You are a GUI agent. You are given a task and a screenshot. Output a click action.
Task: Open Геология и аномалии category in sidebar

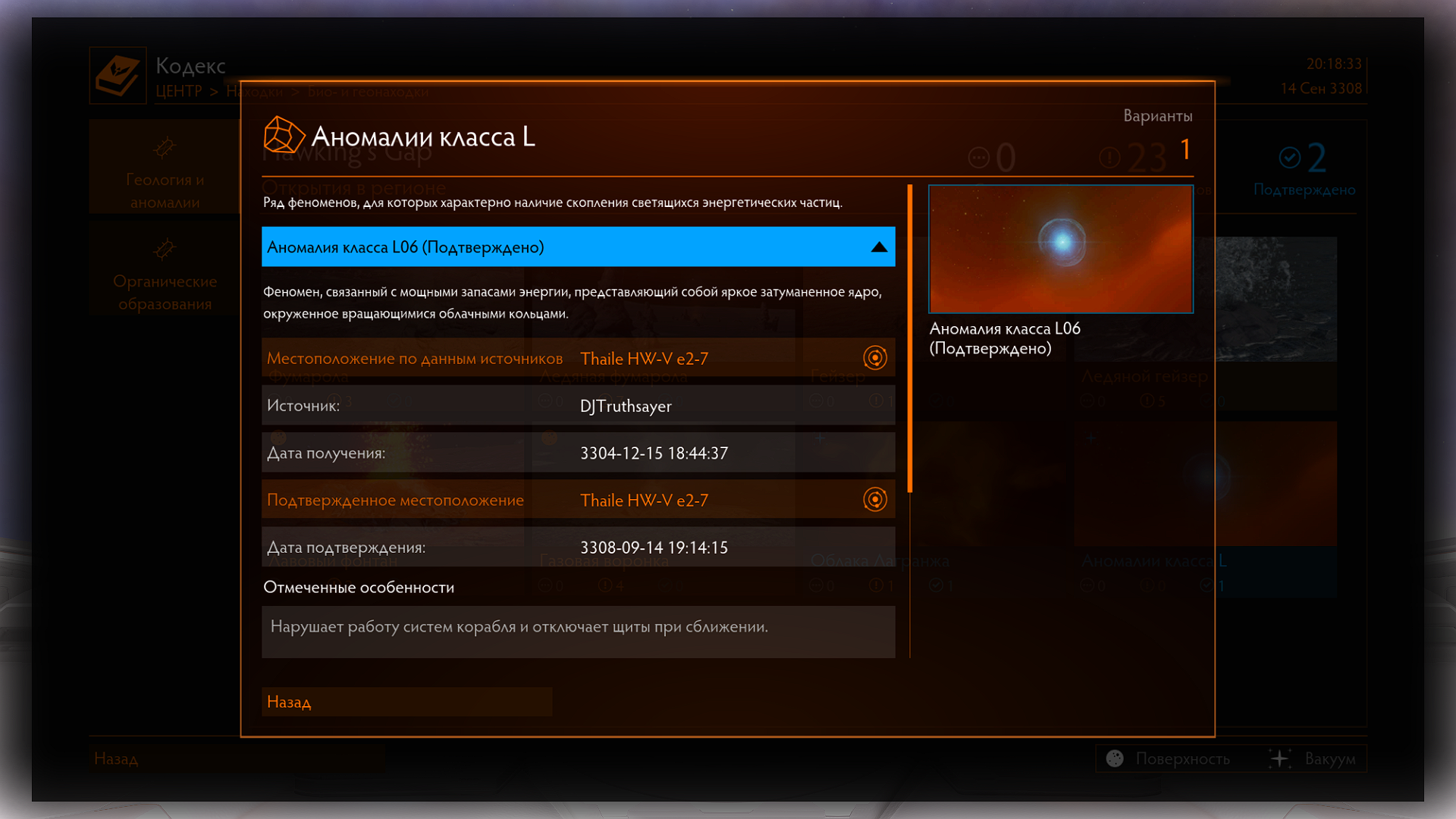(165, 167)
